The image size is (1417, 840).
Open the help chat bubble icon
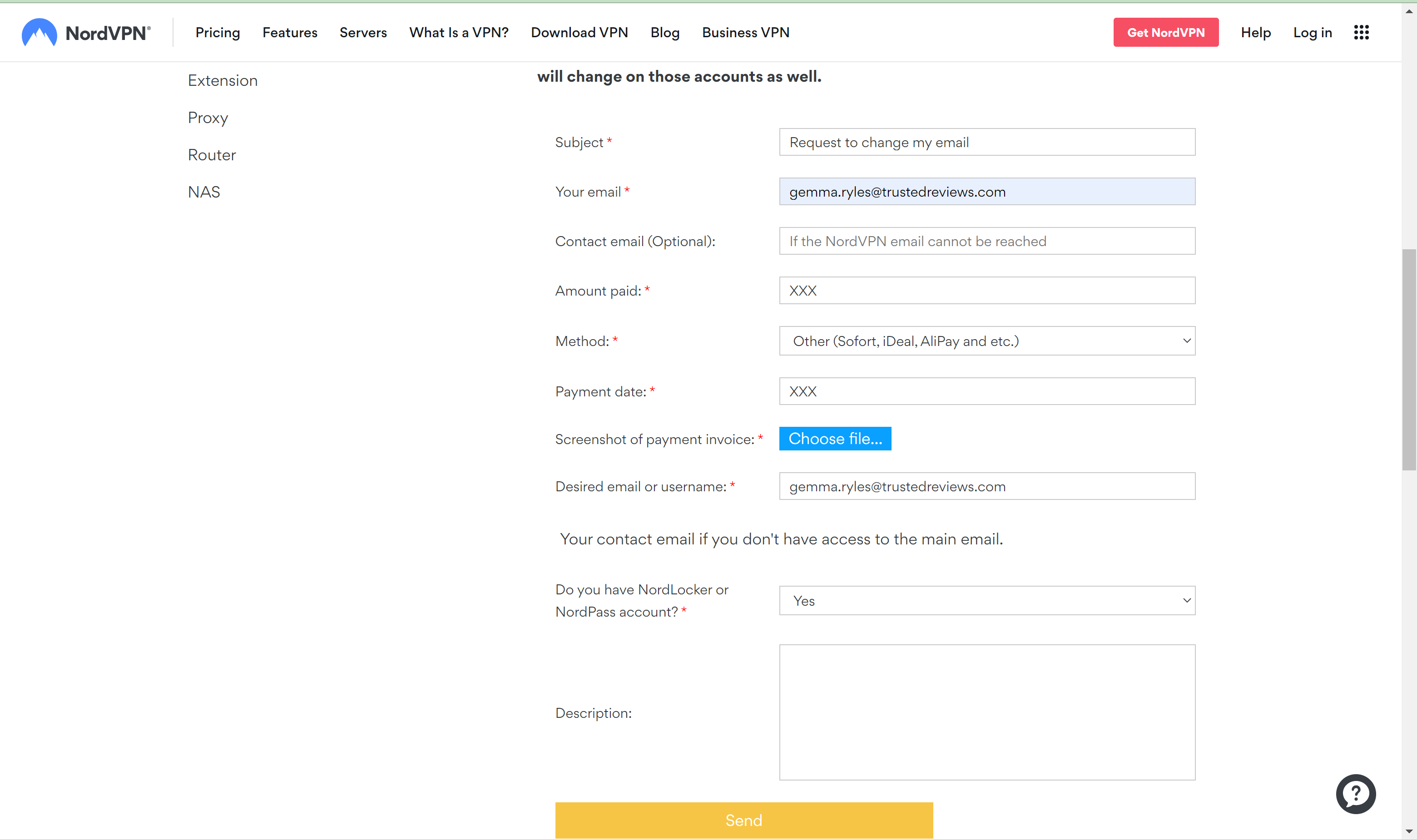click(1356, 794)
